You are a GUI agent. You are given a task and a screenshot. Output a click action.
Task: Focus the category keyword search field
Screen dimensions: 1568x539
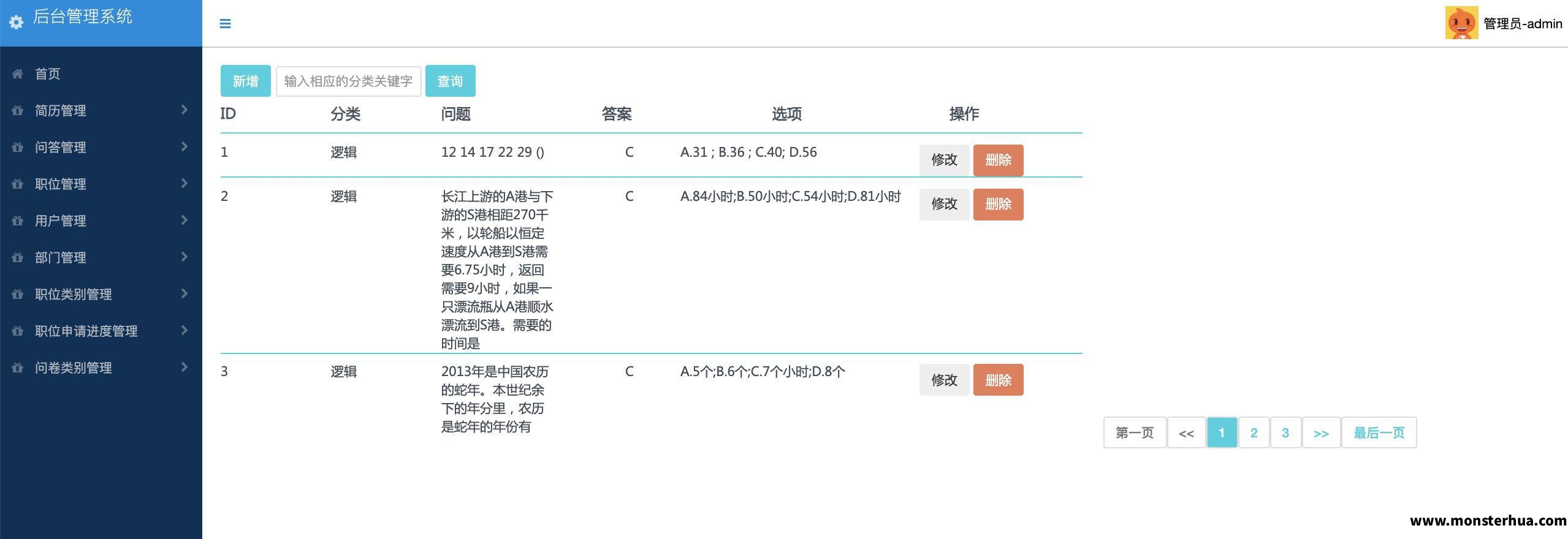(x=348, y=81)
